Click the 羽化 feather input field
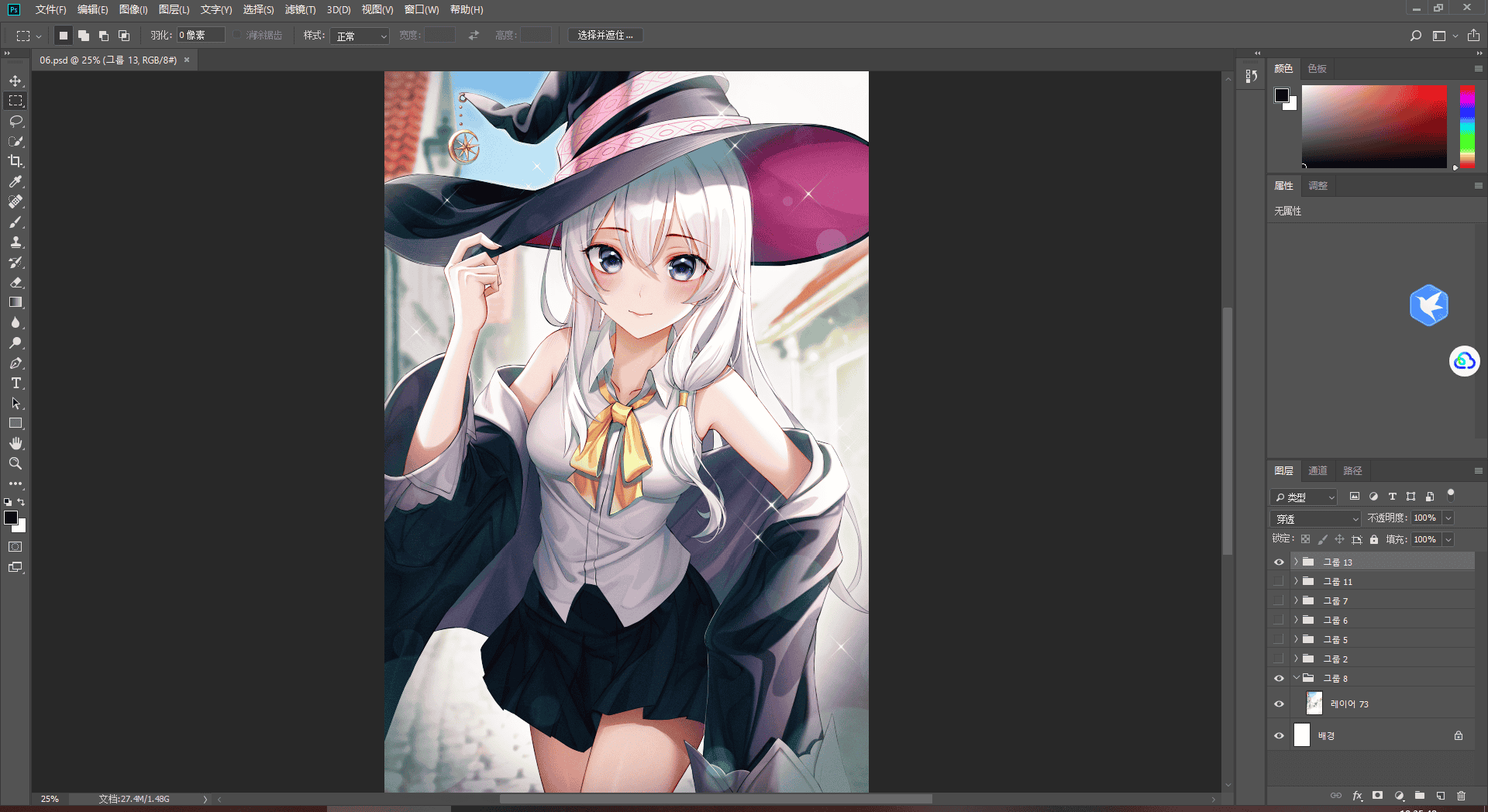This screenshot has height=812, width=1488. (201, 35)
